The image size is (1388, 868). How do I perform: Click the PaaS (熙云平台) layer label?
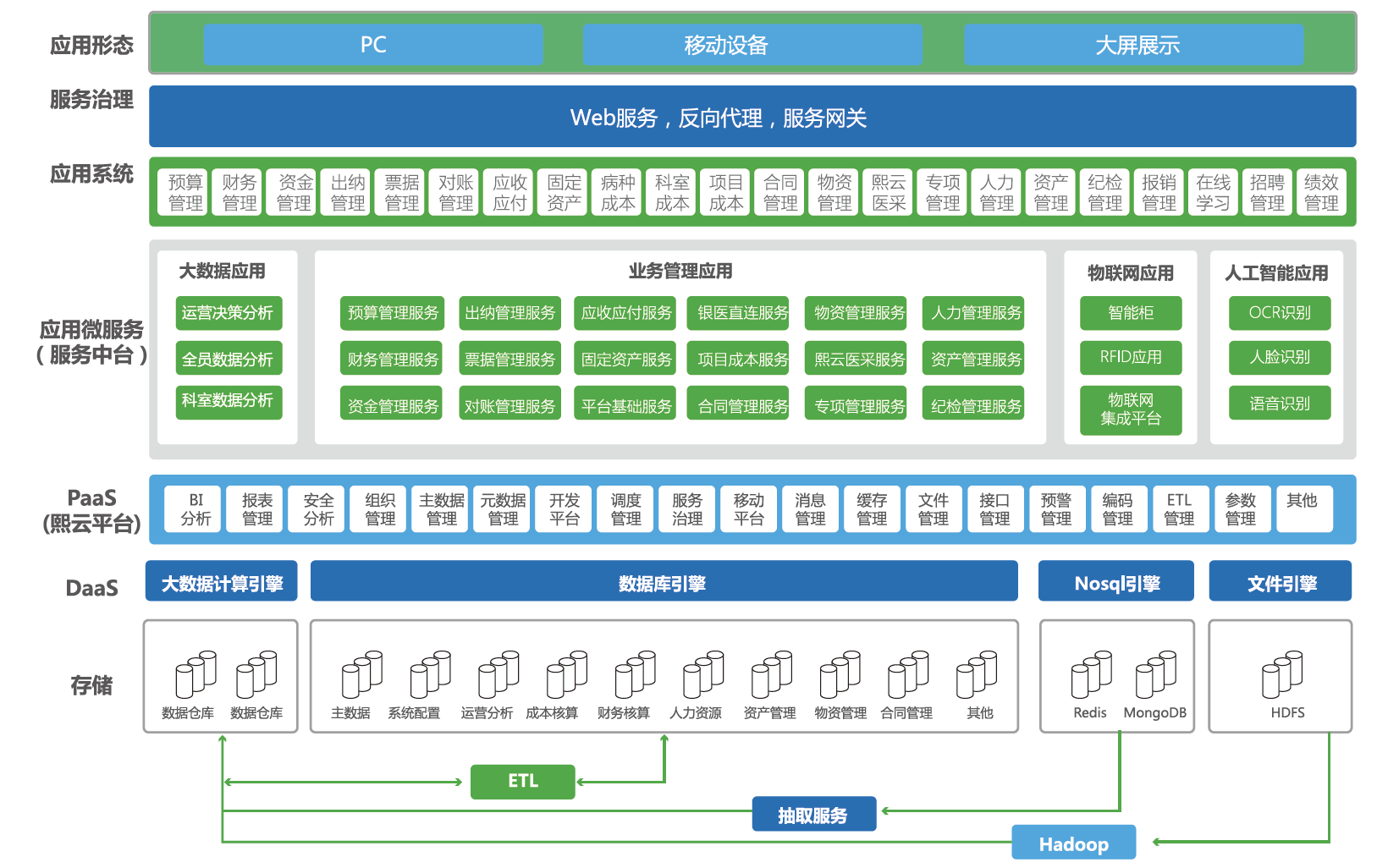click(91, 511)
